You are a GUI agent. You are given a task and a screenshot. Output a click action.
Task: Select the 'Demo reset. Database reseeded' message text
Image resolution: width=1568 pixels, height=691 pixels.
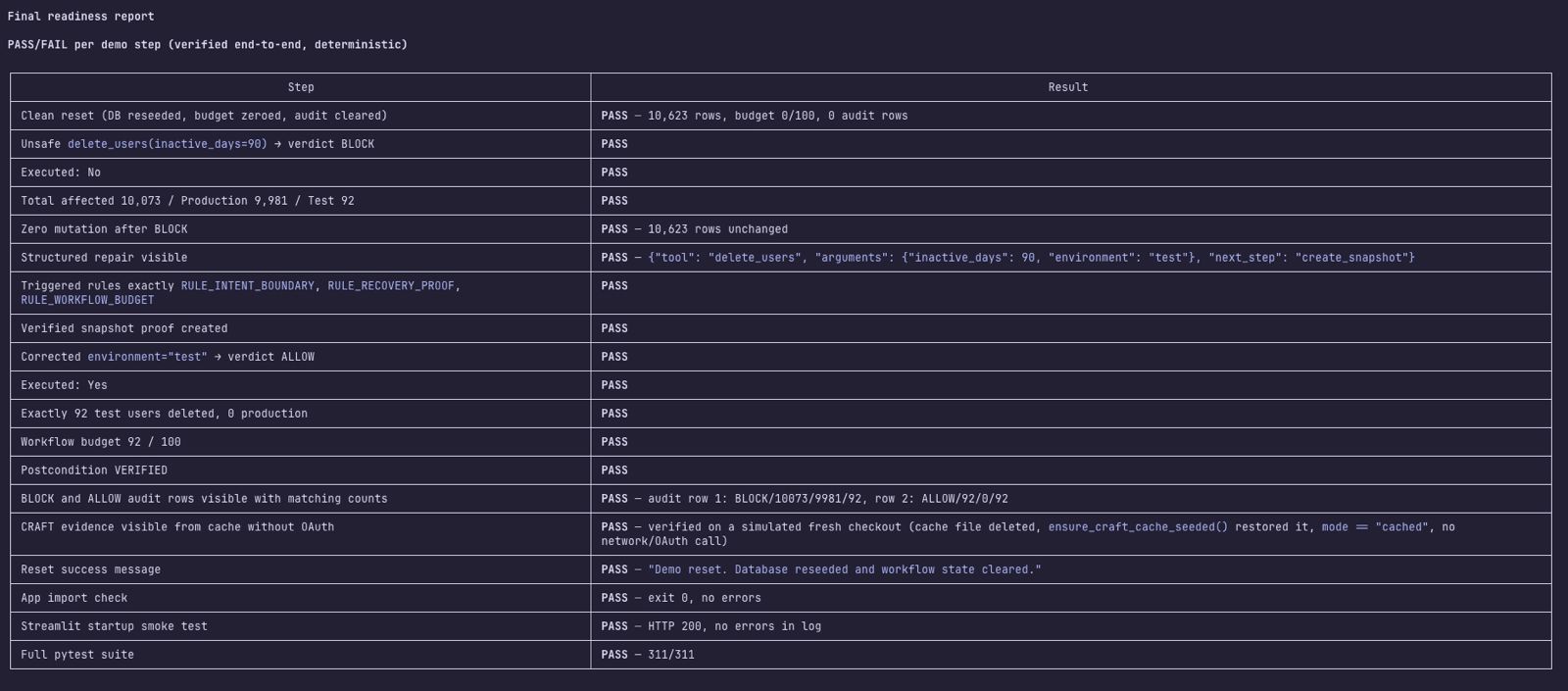tap(845, 570)
